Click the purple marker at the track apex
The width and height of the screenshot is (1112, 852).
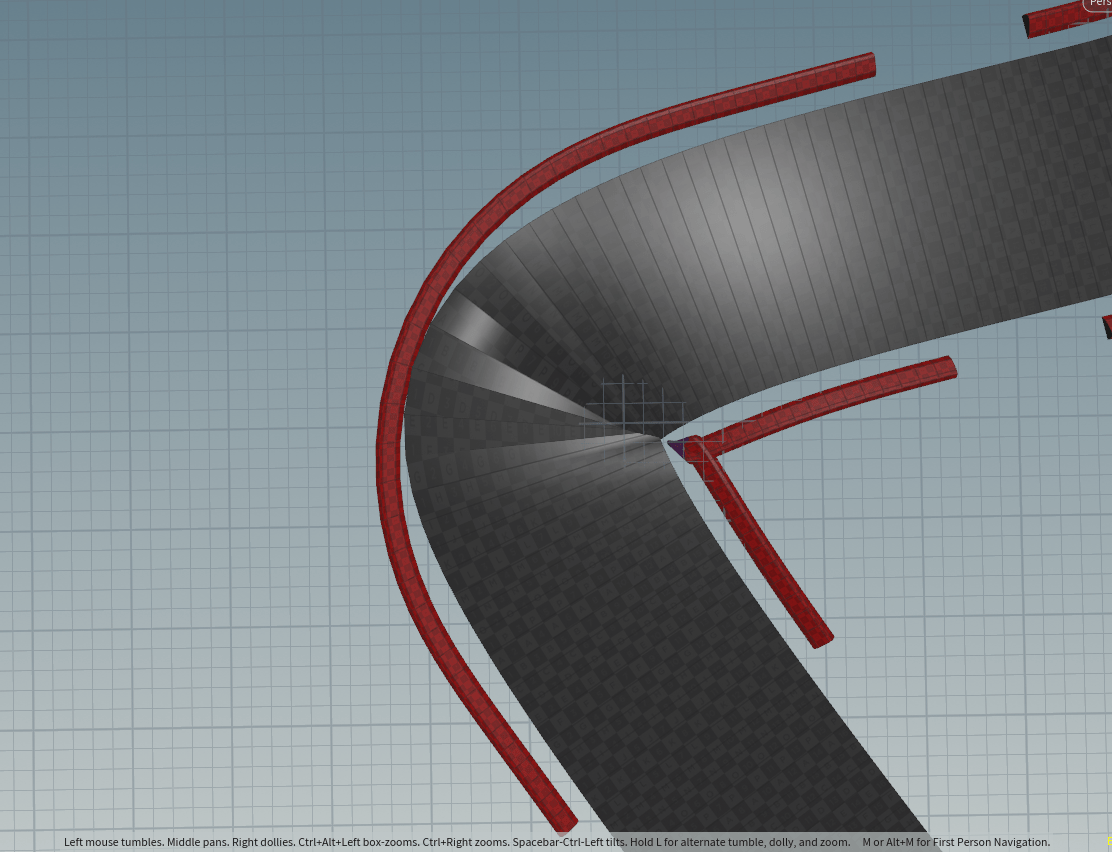point(678,448)
